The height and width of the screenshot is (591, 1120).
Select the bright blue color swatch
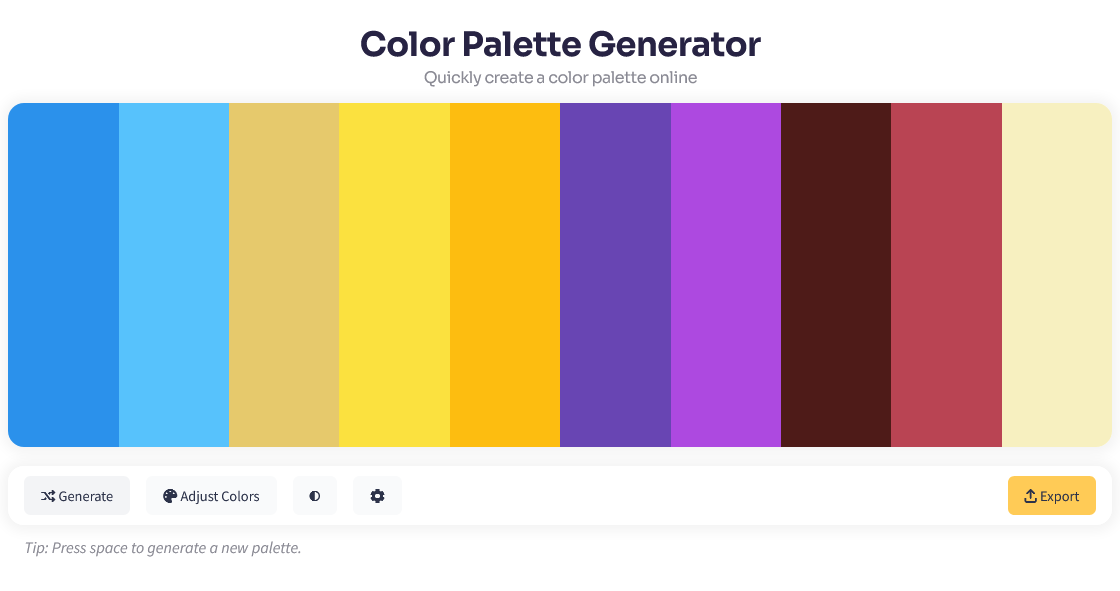[64, 275]
